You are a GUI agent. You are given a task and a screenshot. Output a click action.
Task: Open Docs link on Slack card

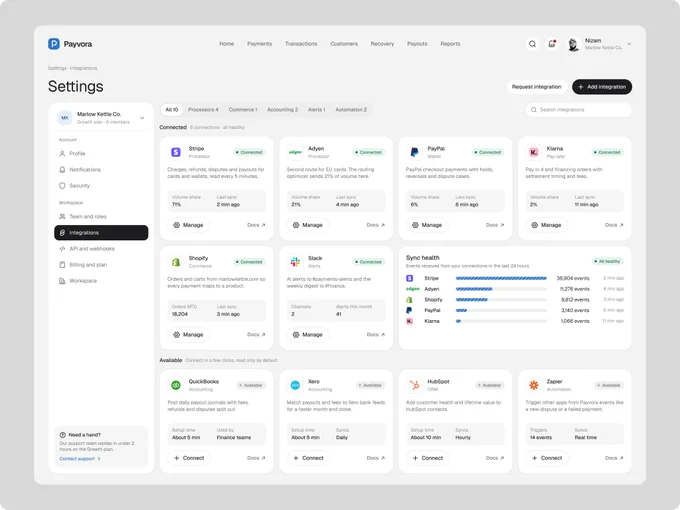pyautogui.click(x=376, y=335)
